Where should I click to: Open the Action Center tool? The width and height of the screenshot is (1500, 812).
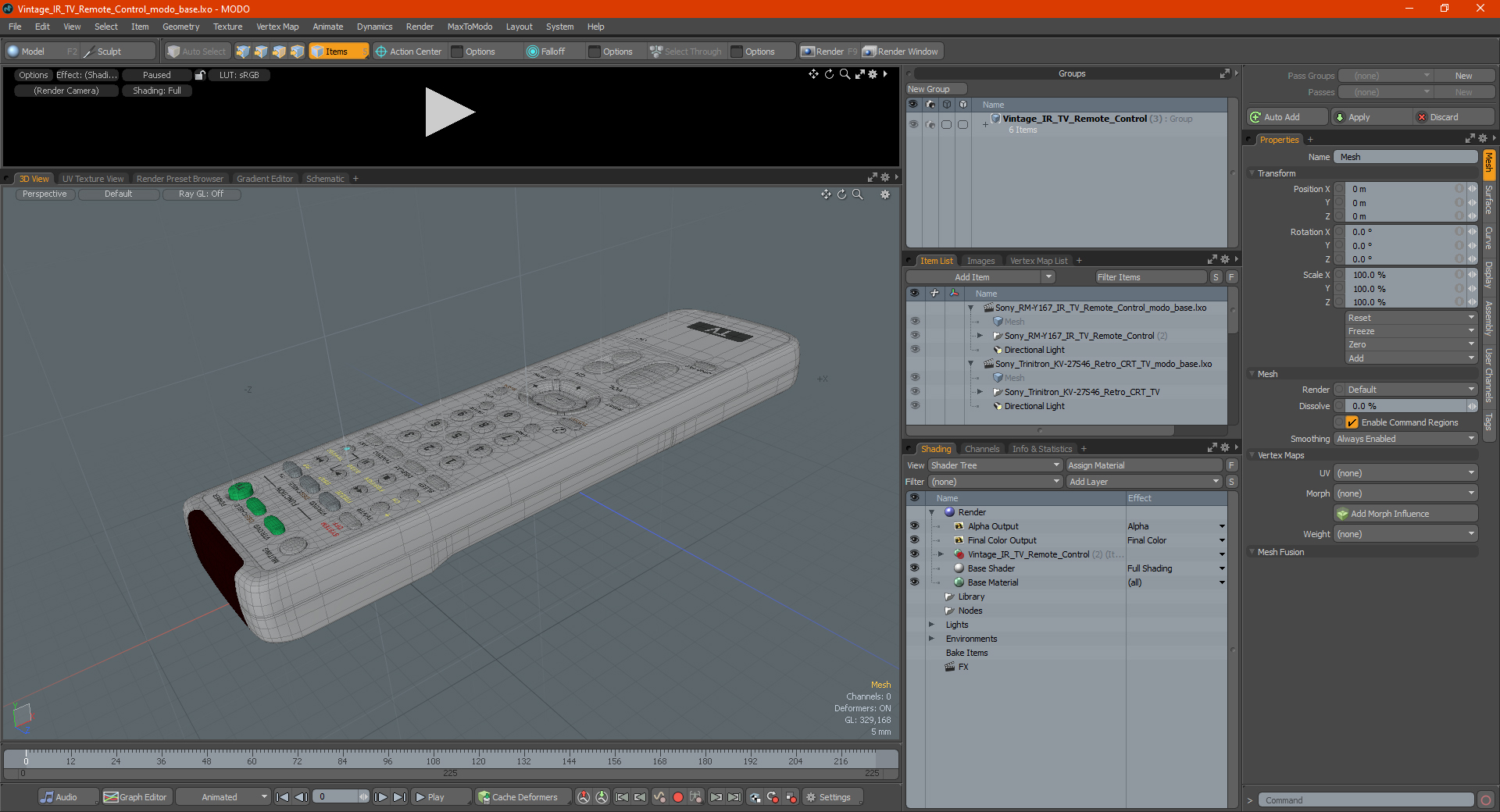408,52
